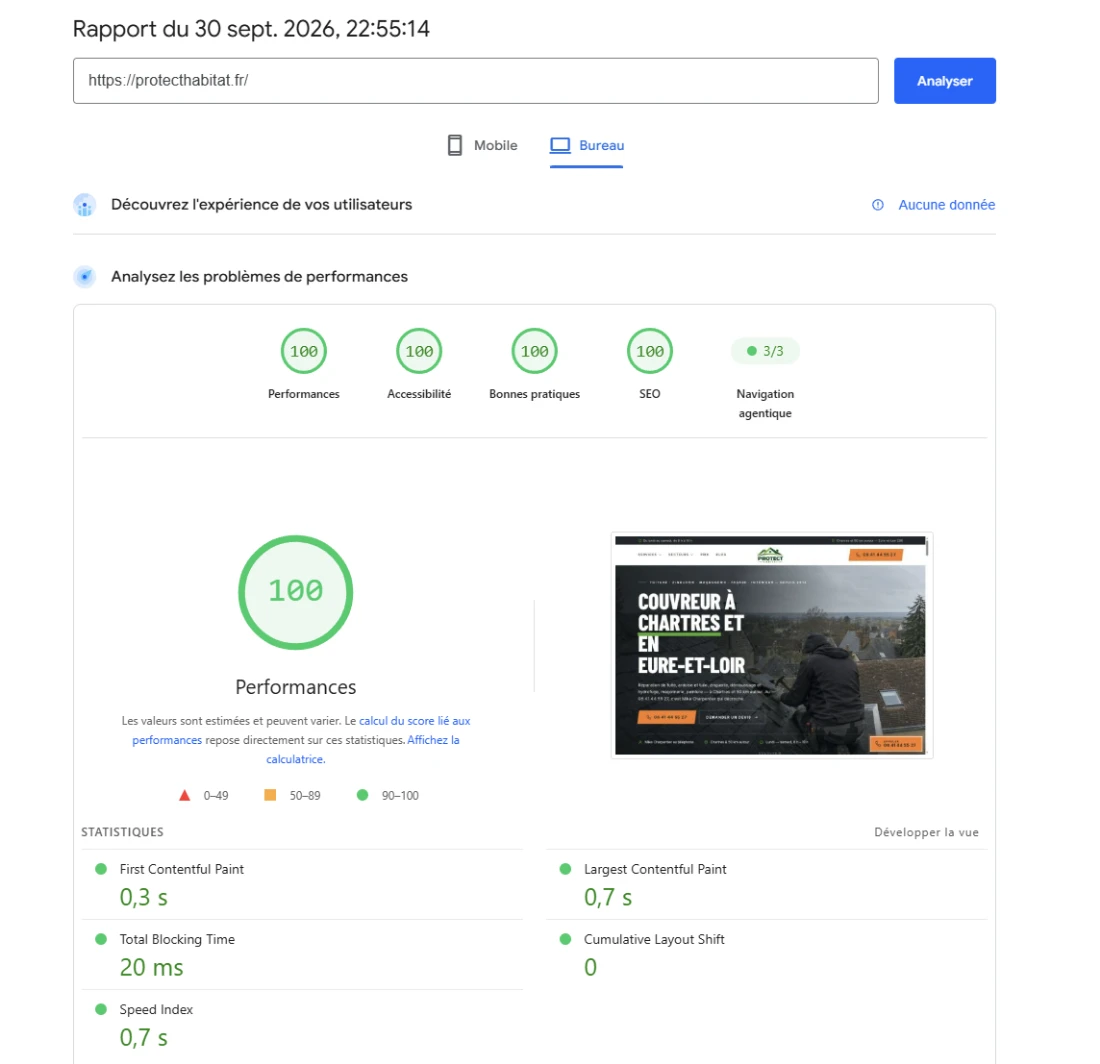Click the 20 ms blocking time value
The image size is (1100, 1064).
coord(152,967)
